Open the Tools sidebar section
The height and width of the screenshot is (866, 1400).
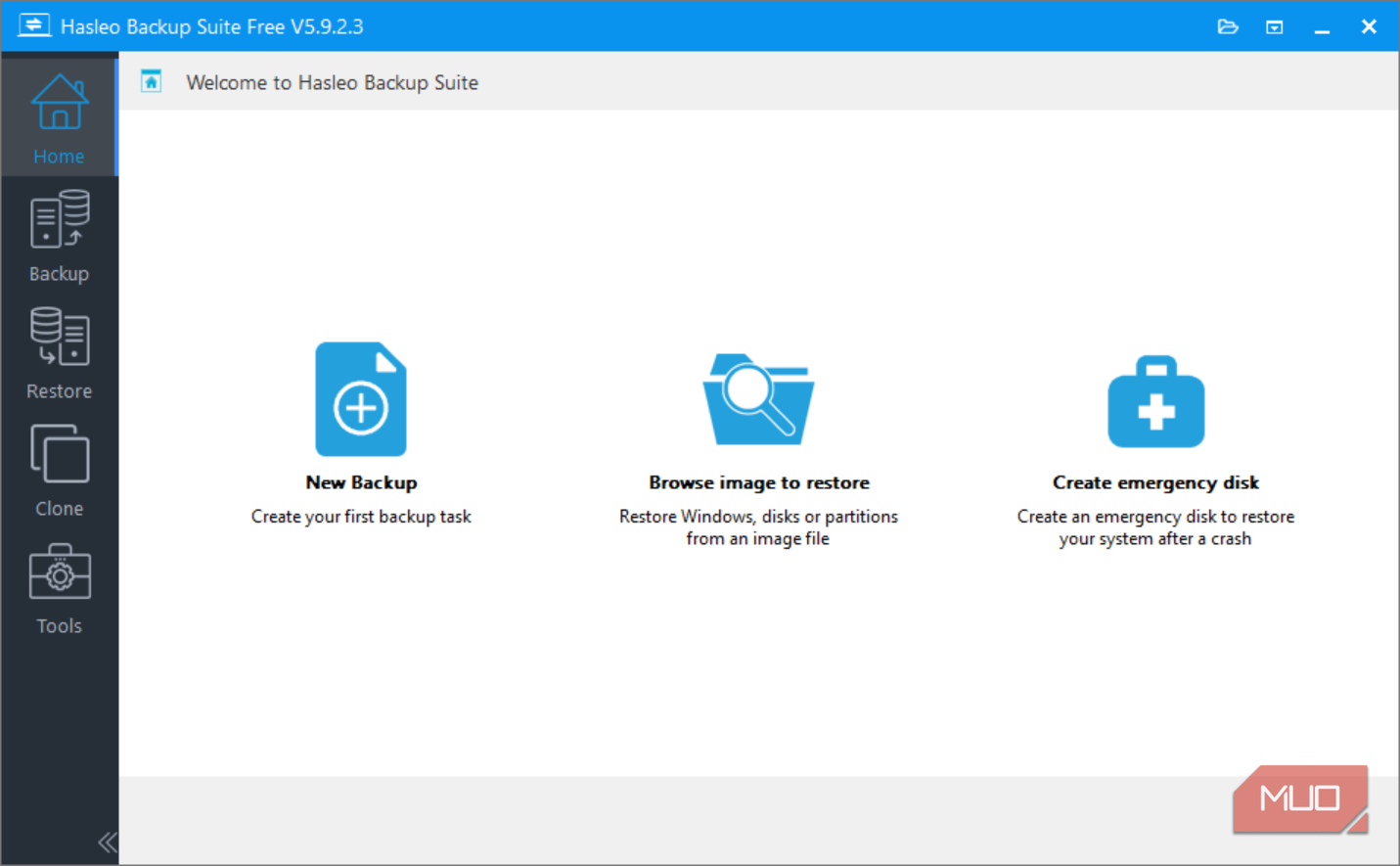tap(59, 588)
